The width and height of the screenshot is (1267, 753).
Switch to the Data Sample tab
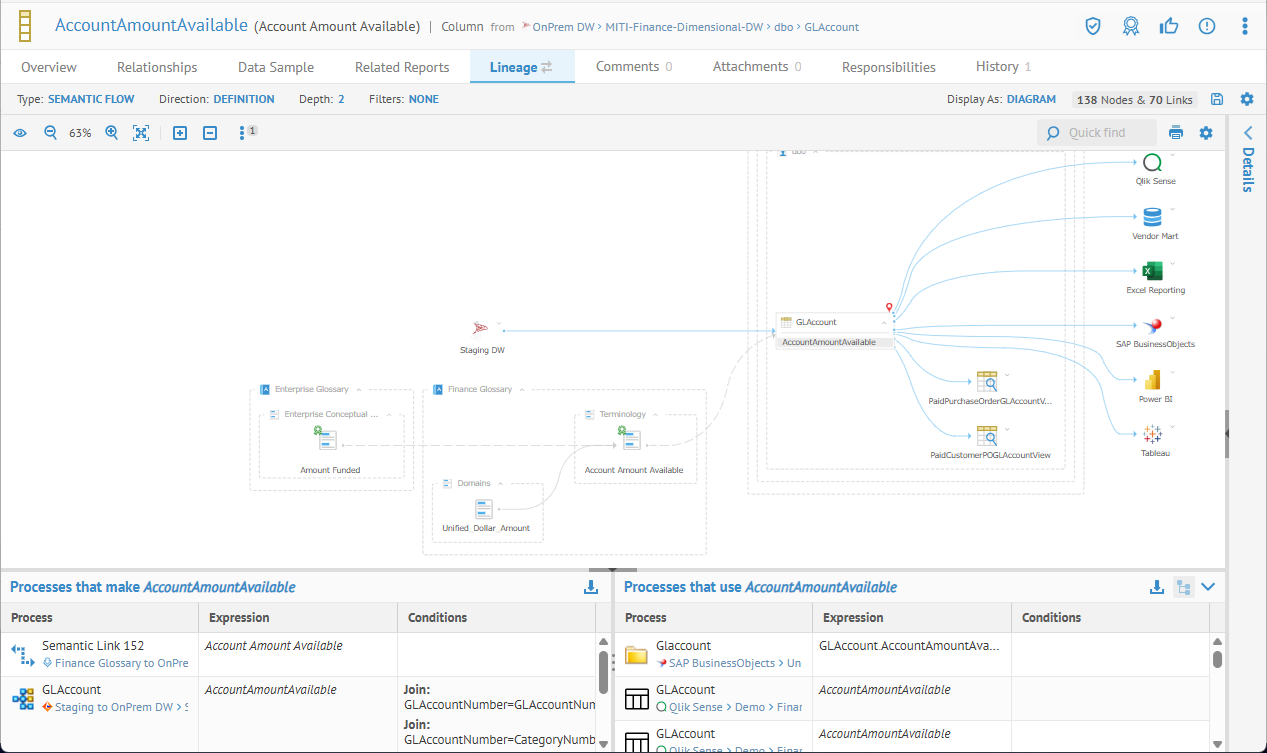275,67
